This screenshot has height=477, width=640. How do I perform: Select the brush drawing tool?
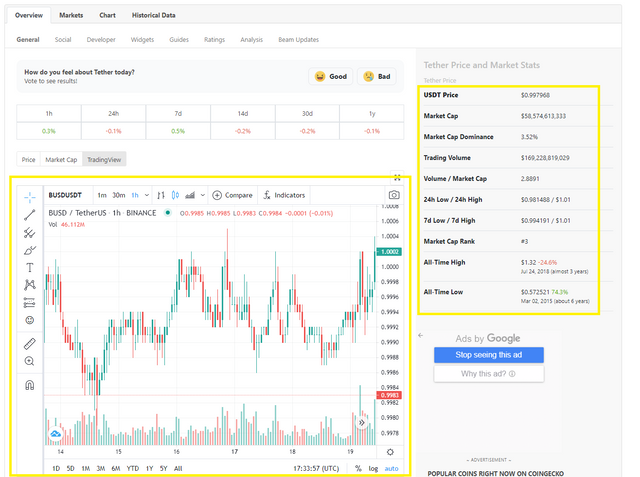click(29, 250)
